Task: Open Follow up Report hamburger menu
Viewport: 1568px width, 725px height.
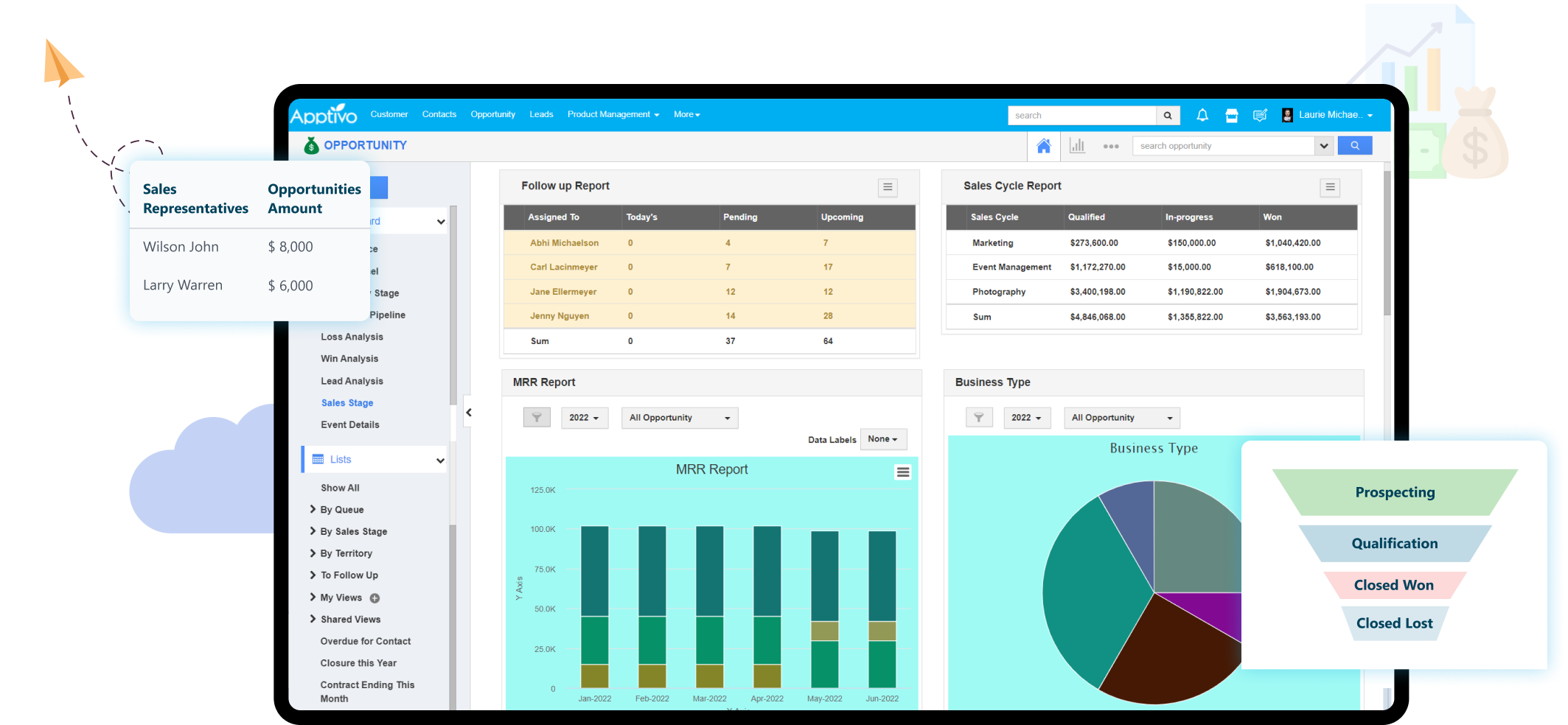Action: (x=888, y=187)
